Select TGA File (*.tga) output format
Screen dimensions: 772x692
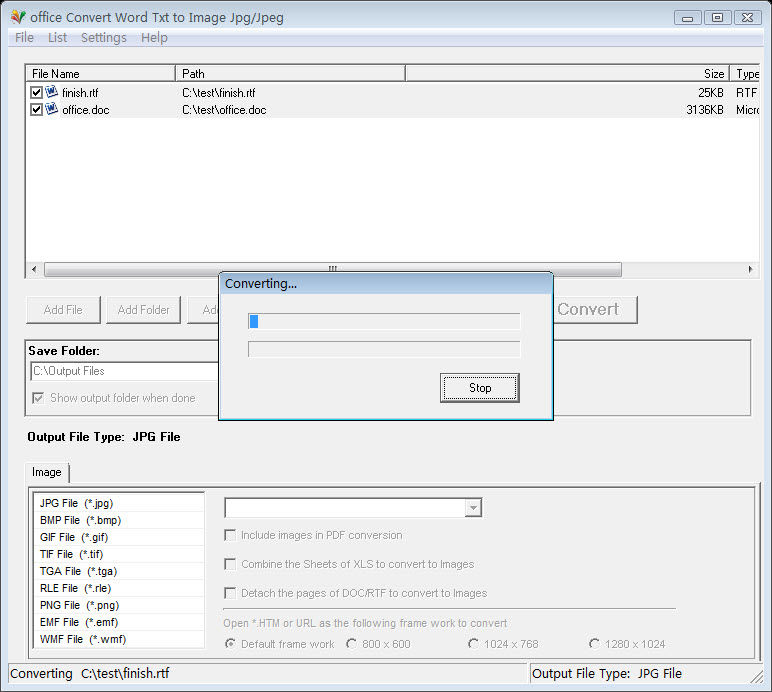click(x=119, y=571)
